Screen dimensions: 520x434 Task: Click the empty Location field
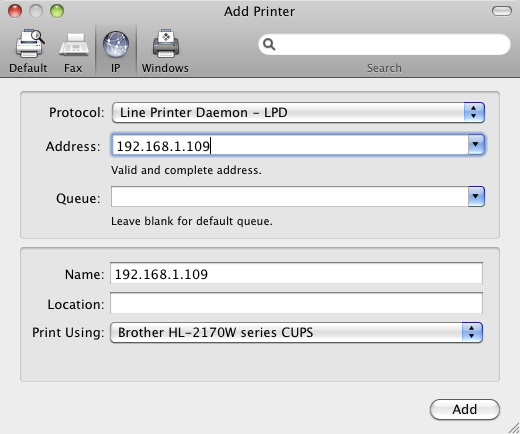(x=296, y=303)
